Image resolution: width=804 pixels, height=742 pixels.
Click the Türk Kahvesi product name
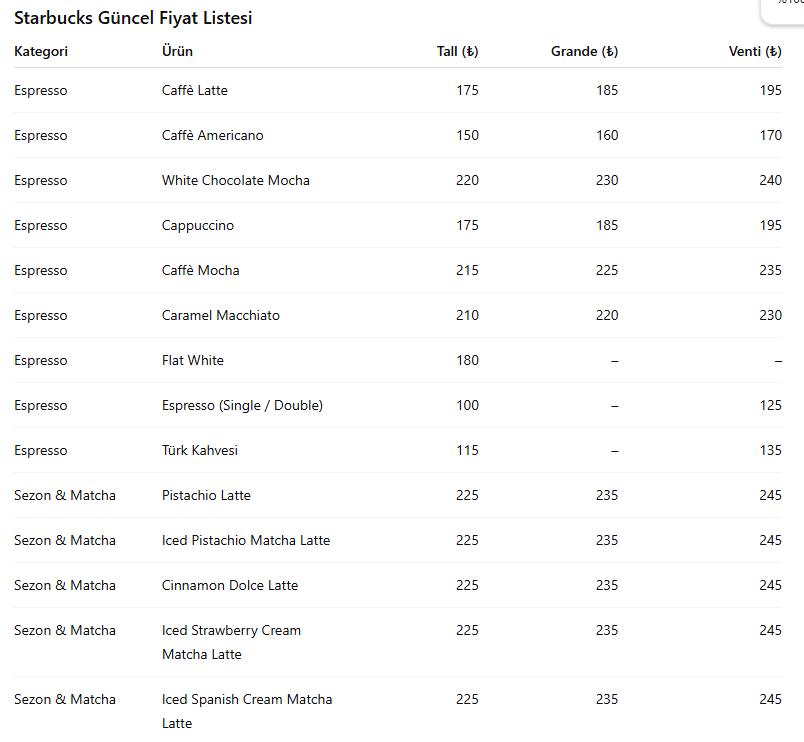tap(200, 451)
